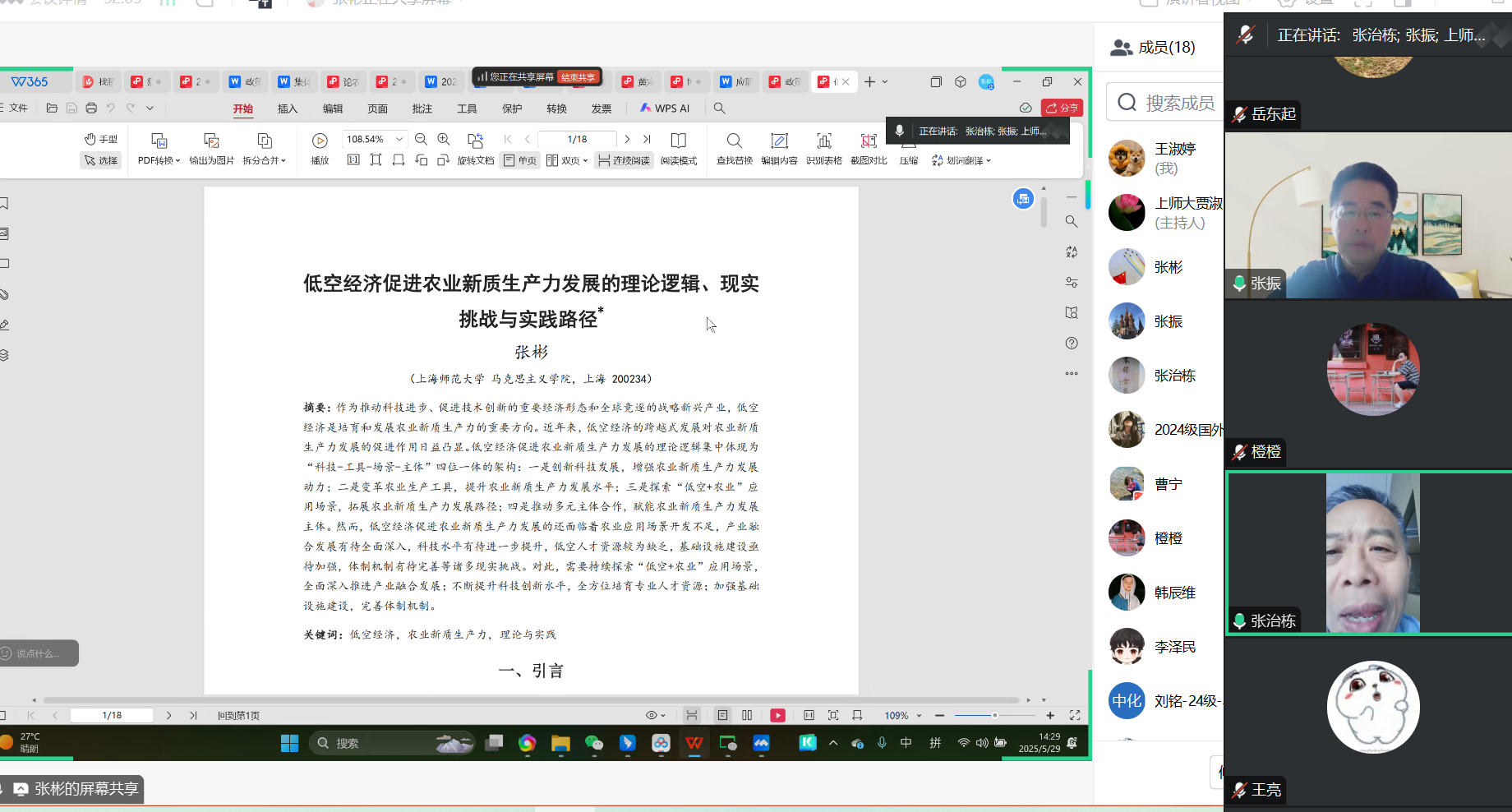Select the hand tool (手型)
Image resolution: width=1512 pixels, height=812 pixels.
click(x=100, y=139)
